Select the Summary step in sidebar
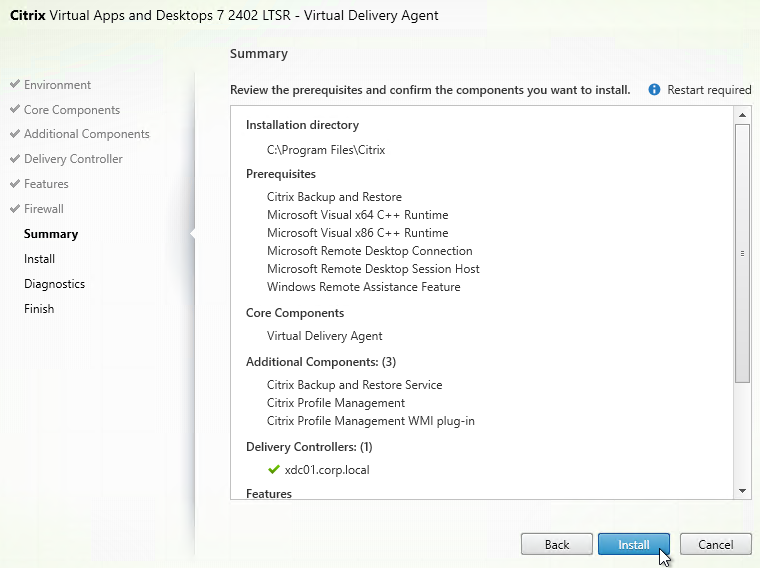 [x=51, y=234]
